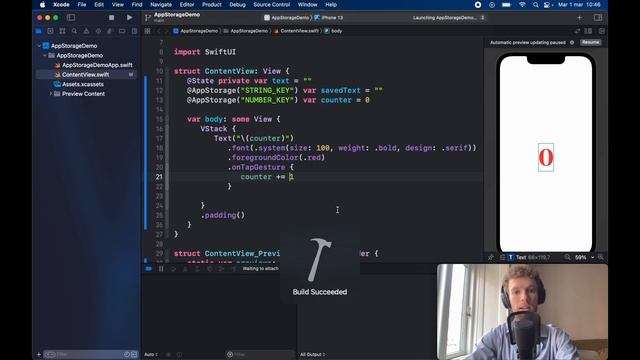
Task: Place cursor on counter += 1 line
Action: (267, 177)
